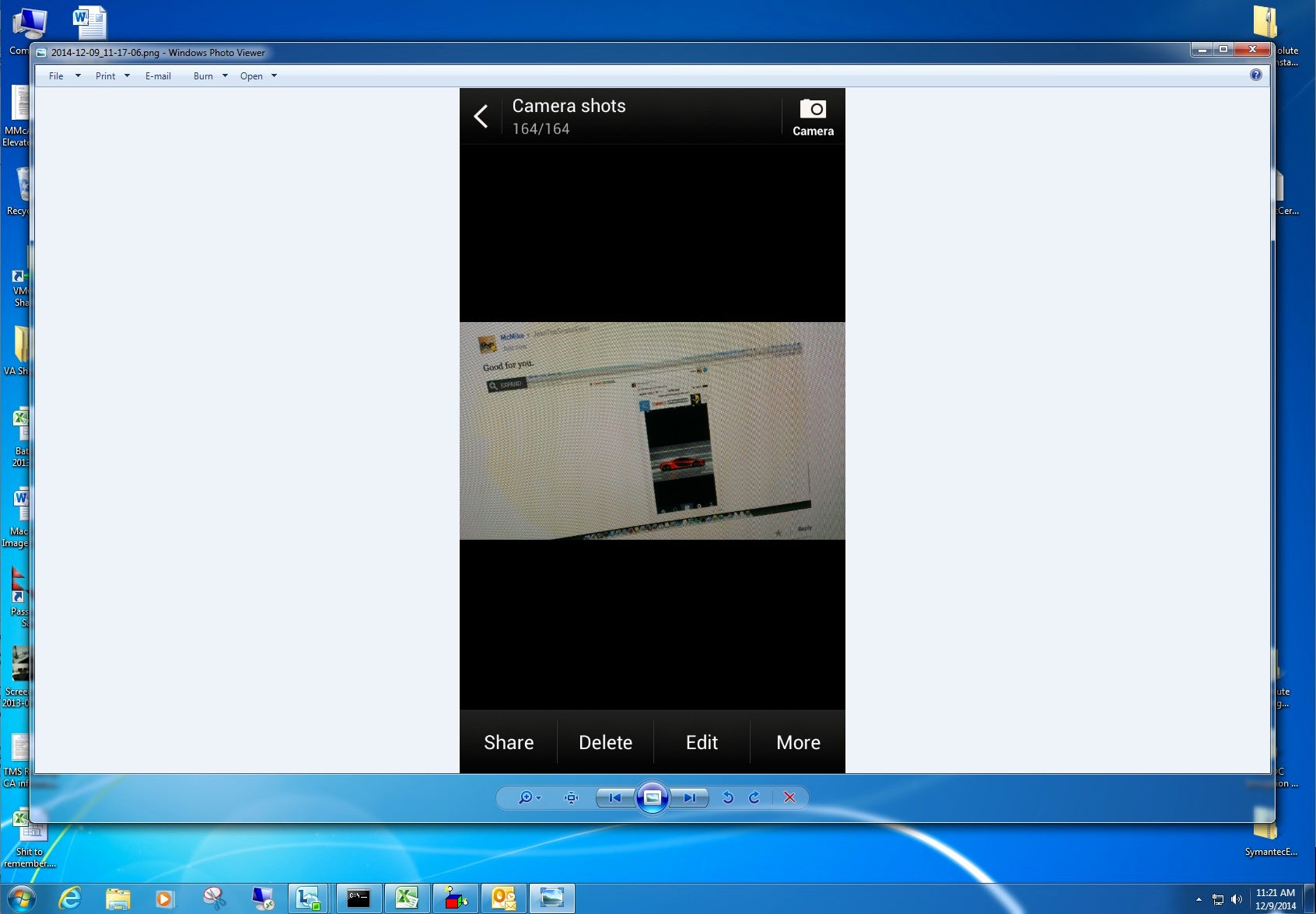Click the Delete button in the photo
Image resolution: width=1316 pixels, height=914 pixels.
click(x=605, y=742)
